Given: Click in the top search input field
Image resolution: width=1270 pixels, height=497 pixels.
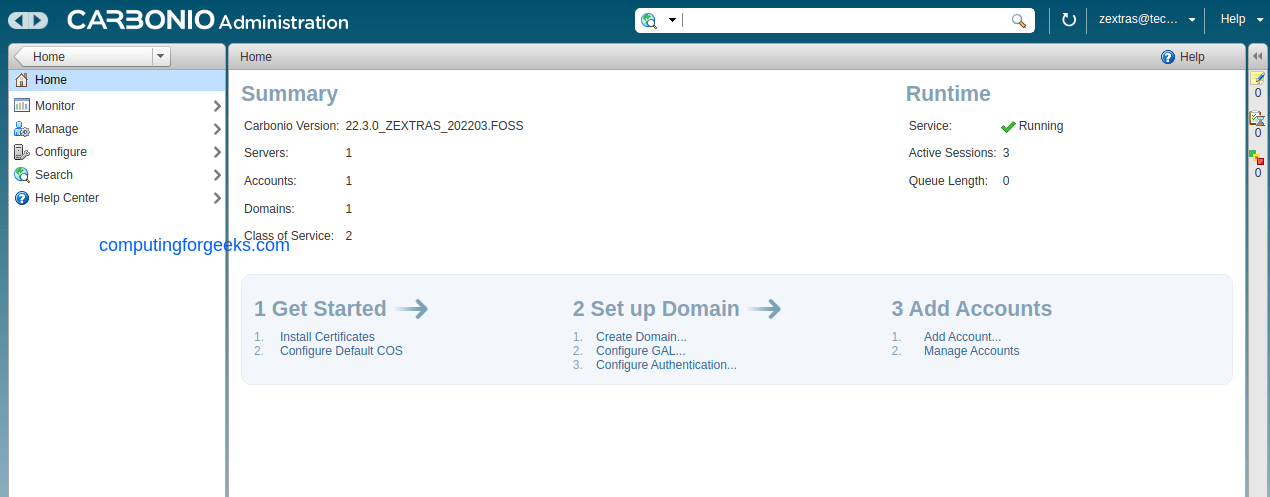Looking at the screenshot, I should pos(844,20).
